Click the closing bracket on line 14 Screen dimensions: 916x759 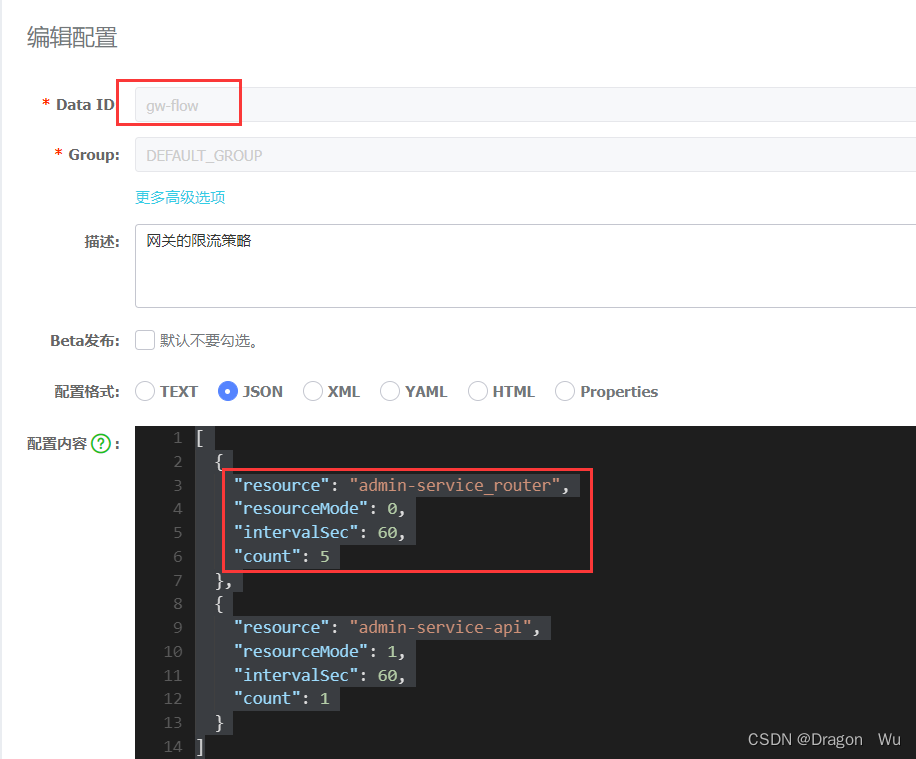tap(200, 745)
